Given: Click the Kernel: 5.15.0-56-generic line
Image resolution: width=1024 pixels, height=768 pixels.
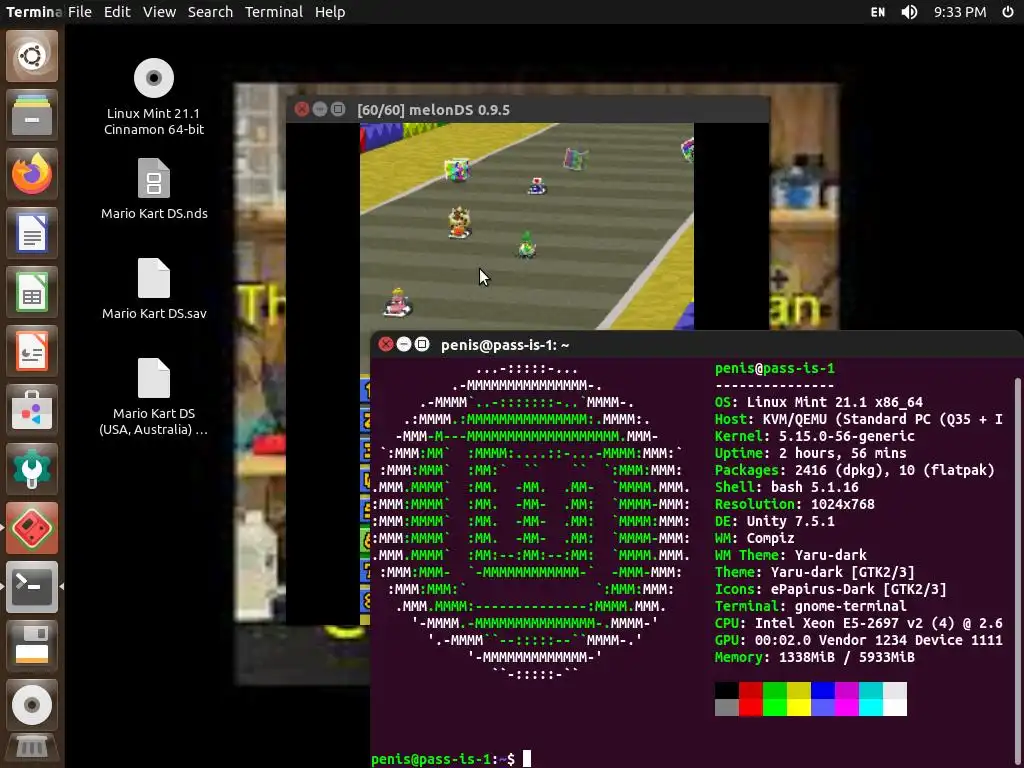Looking at the screenshot, I should [814, 436].
